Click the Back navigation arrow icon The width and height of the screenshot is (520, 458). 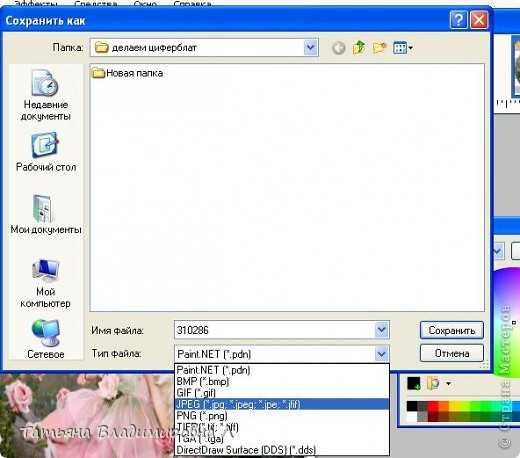pos(339,48)
